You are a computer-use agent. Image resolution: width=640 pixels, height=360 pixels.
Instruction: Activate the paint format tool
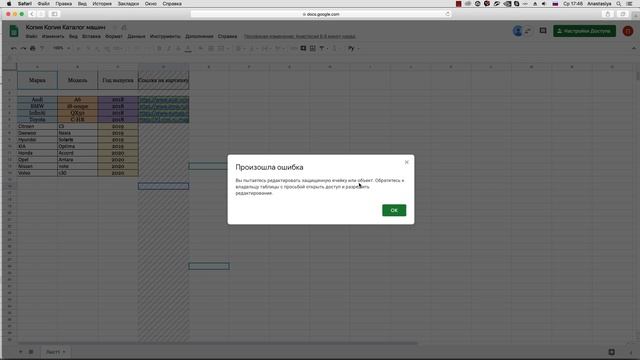[42, 48]
